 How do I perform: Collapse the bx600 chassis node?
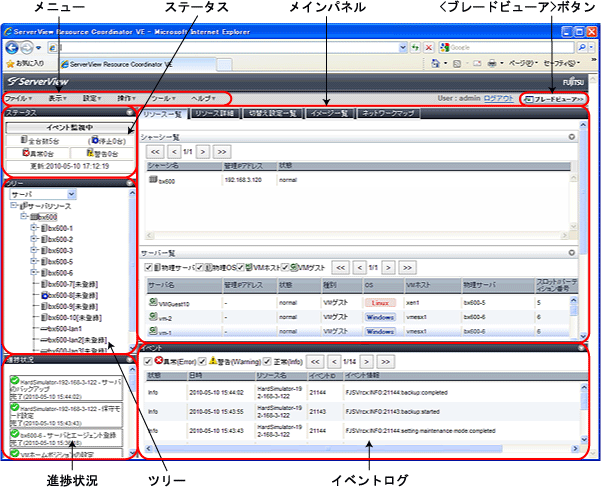coord(23,216)
